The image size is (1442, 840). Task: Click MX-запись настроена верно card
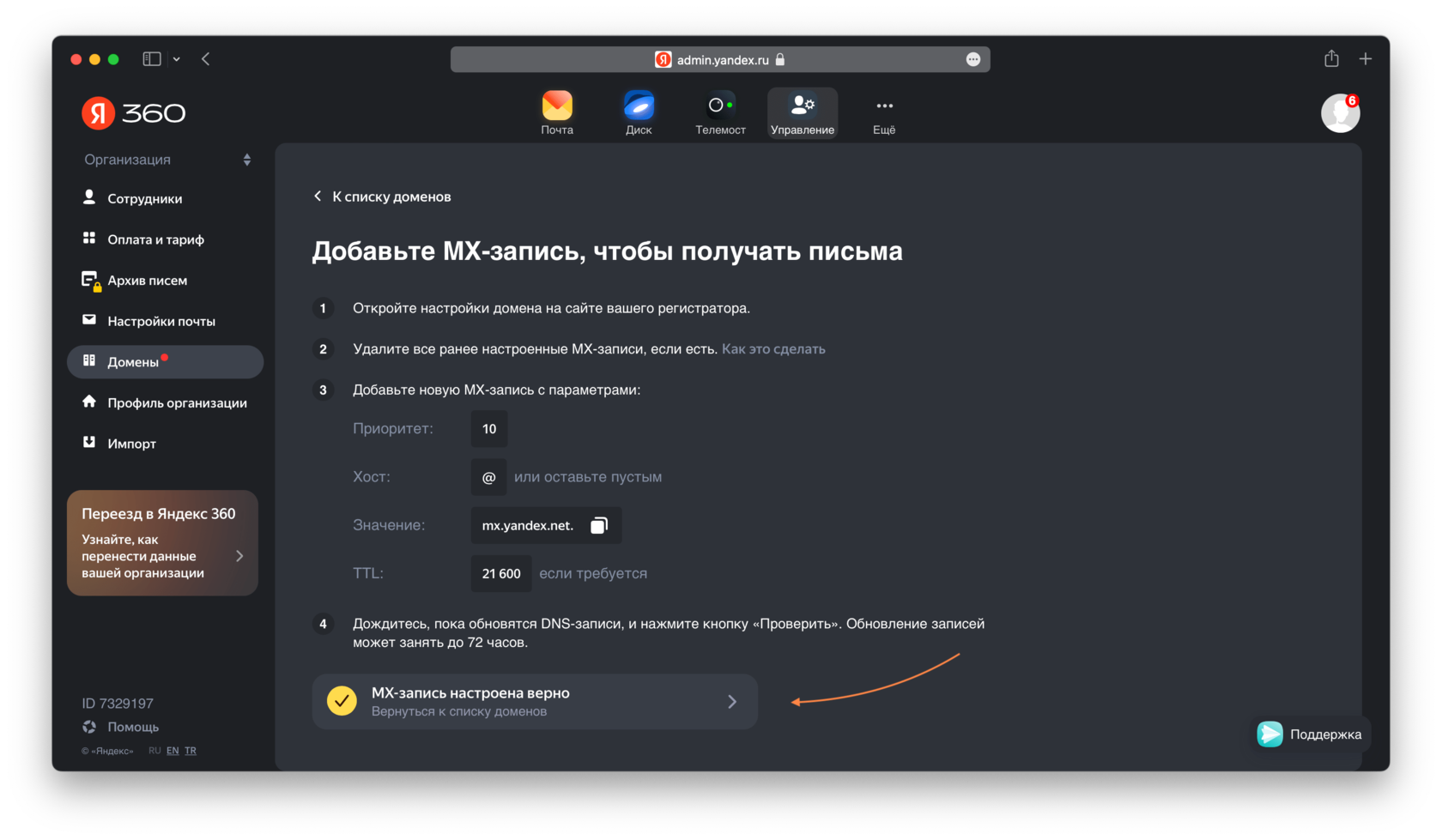pos(535,702)
